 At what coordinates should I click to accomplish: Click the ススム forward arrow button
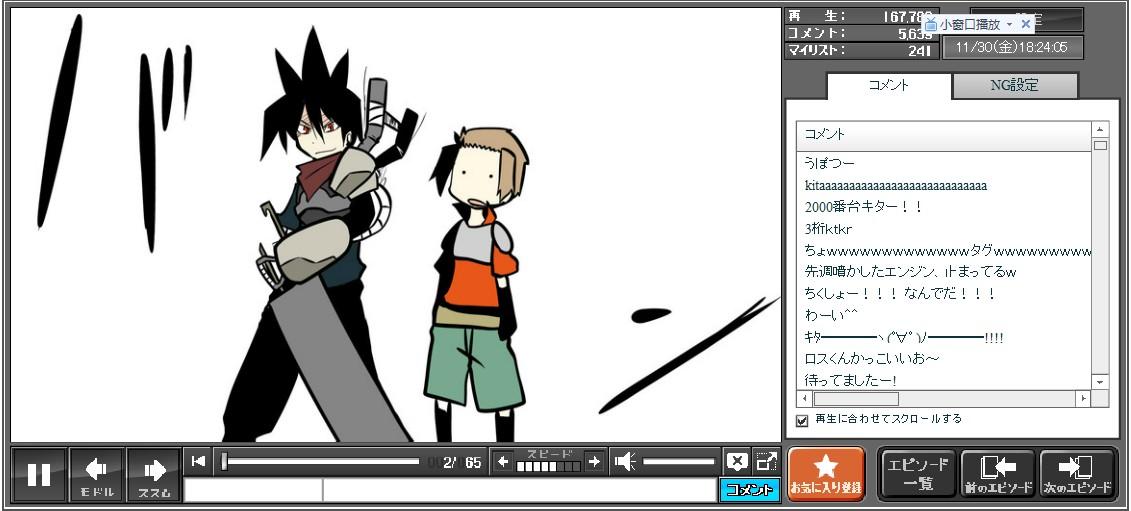click(154, 475)
